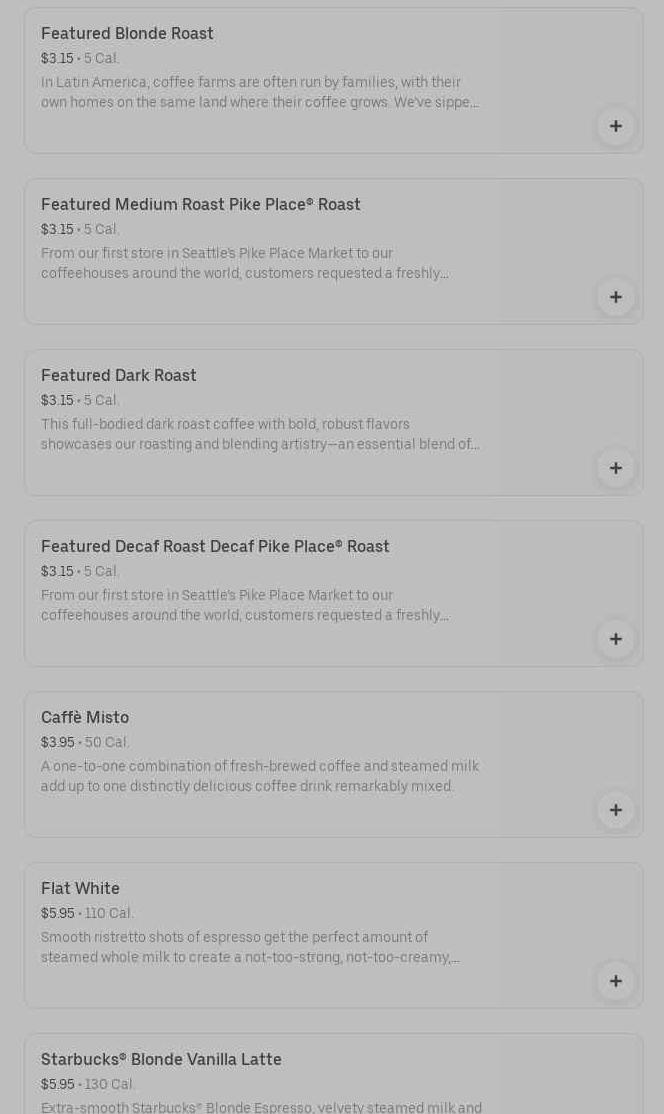
Task: Add Flat White with its plus icon
Action: click(x=616, y=981)
